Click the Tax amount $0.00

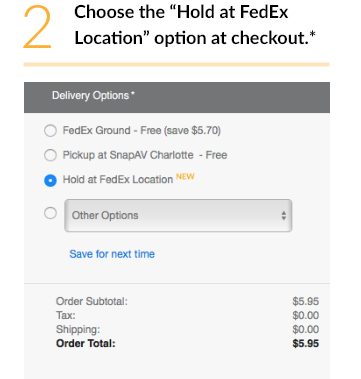click(x=306, y=315)
